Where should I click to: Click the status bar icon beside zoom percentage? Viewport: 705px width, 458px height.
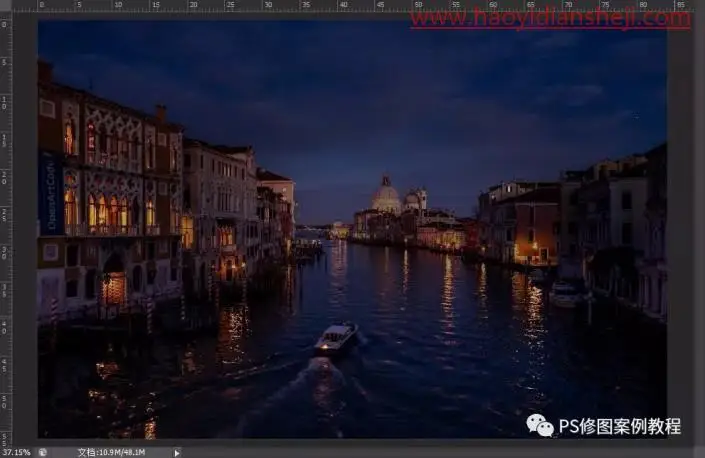pyautogui.click(x=43, y=453)
